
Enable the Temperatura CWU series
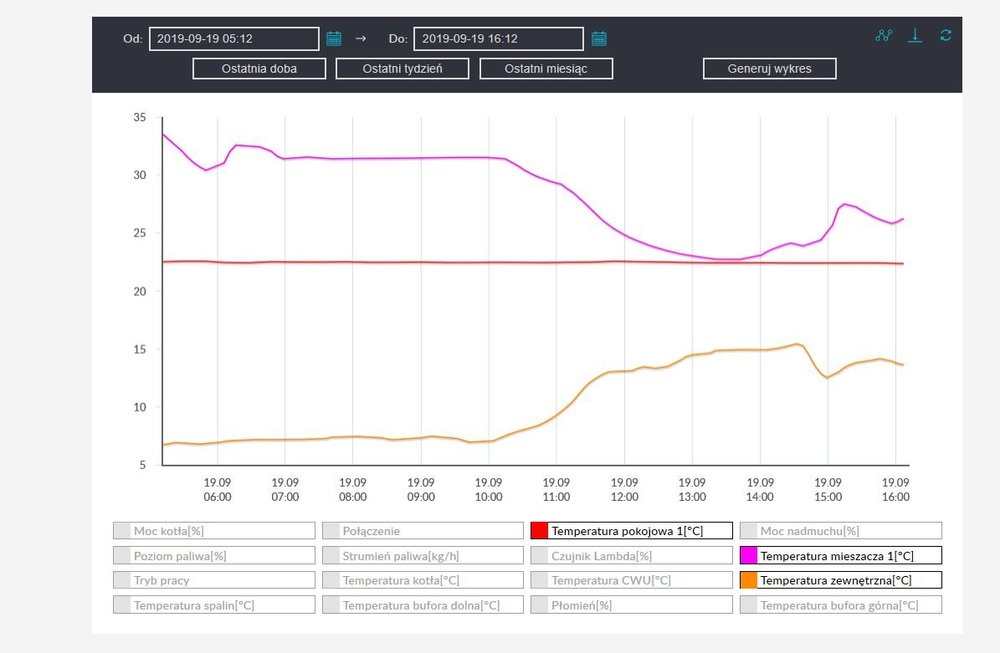point(632,580)
